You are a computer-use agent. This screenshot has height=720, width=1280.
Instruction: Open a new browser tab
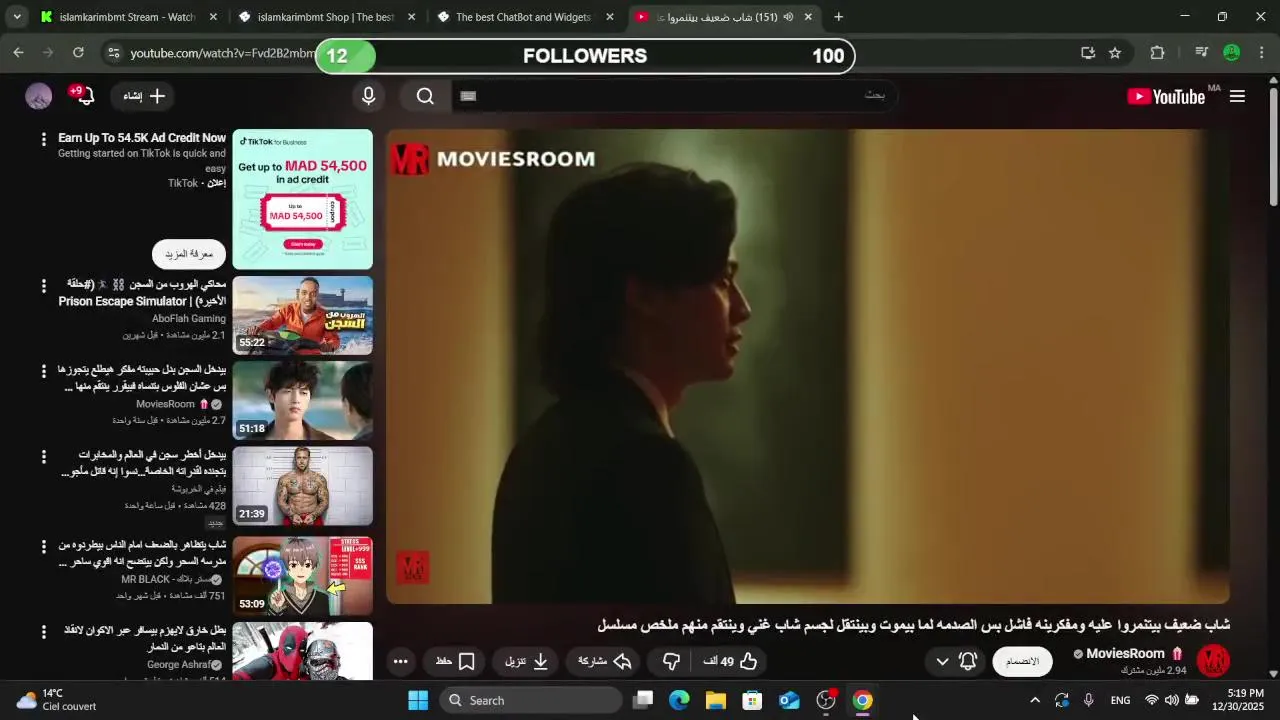click(838, 17)
